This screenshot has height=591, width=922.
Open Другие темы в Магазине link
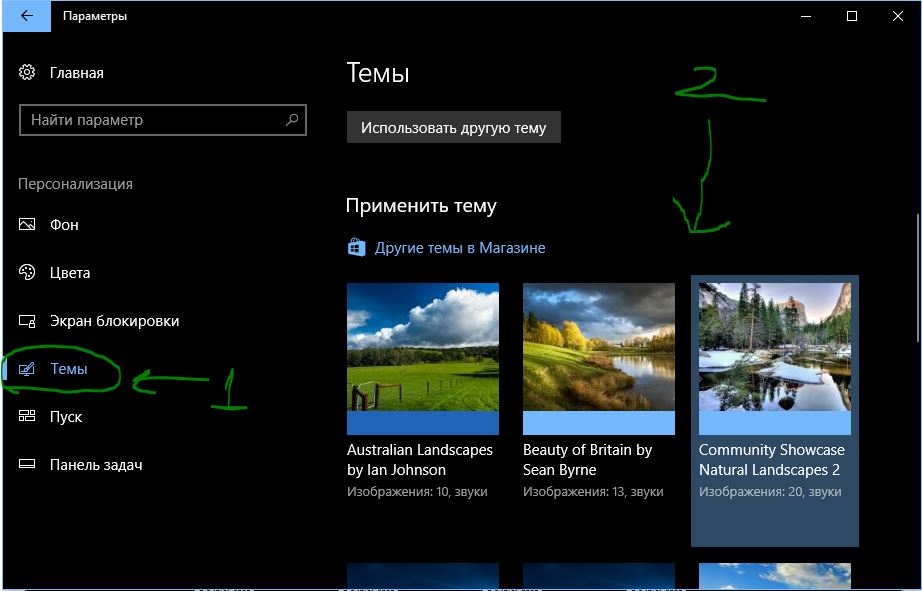pyautogui.click(x=460, y=248)
